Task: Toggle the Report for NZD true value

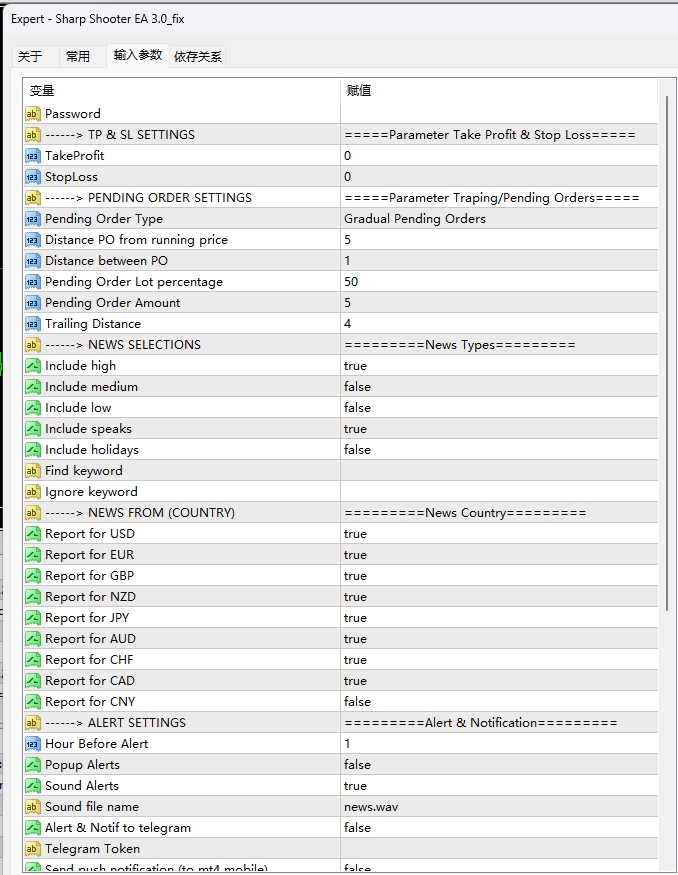Action: click(x=499, y=597)
